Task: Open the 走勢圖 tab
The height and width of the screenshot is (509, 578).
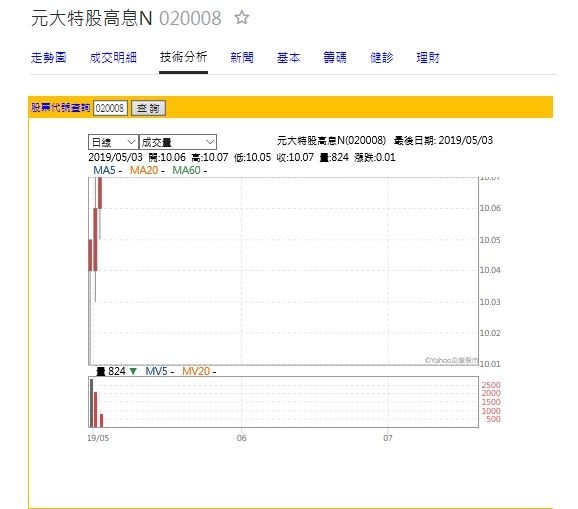Action: point(48,57)
